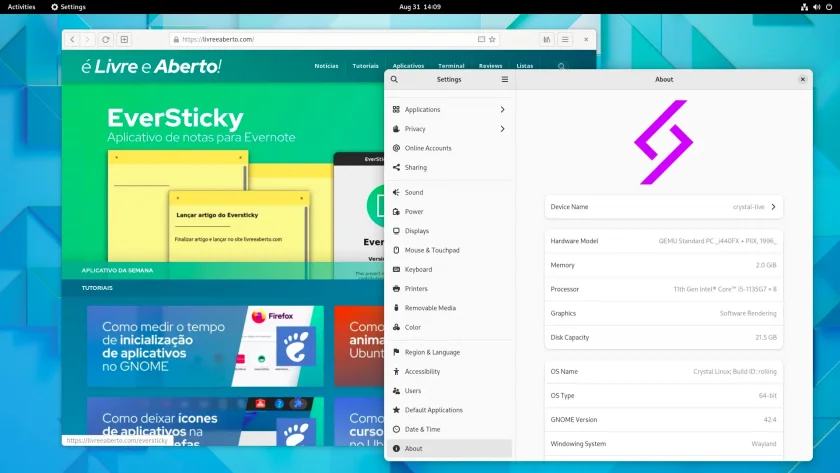Open browser hamburger menu

[x=565, y=39]
